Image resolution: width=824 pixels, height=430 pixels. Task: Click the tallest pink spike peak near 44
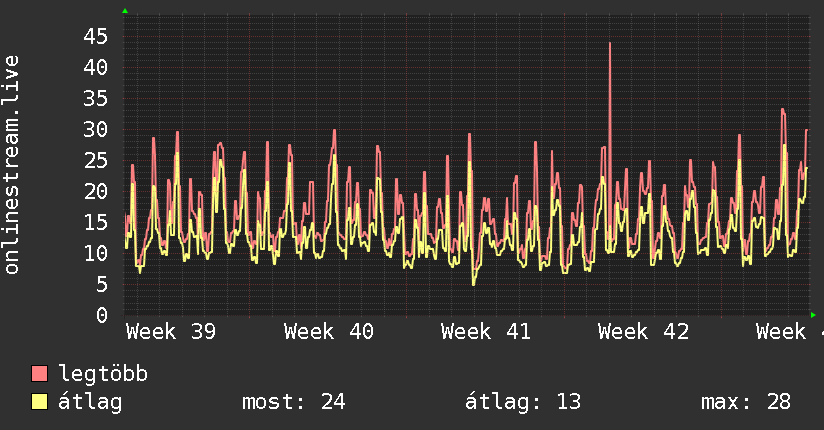pos(610,44)
